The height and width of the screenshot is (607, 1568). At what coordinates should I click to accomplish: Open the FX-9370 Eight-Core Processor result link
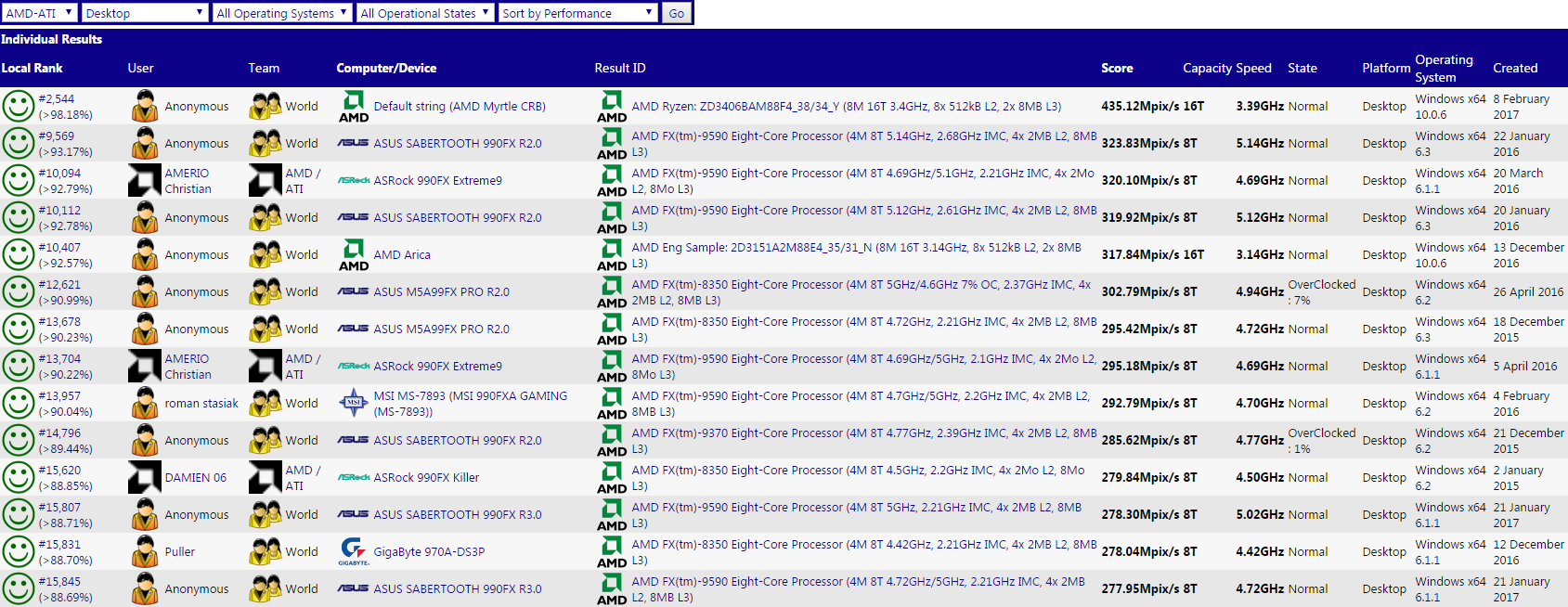863,441
